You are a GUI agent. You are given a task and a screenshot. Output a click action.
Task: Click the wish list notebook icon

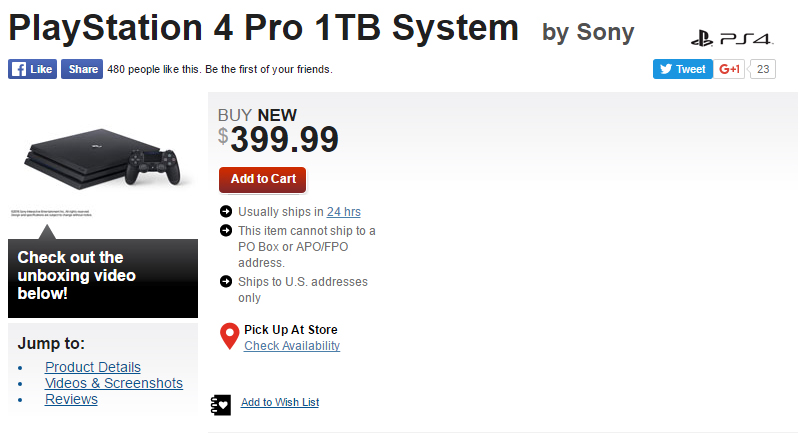coord(222,403)
